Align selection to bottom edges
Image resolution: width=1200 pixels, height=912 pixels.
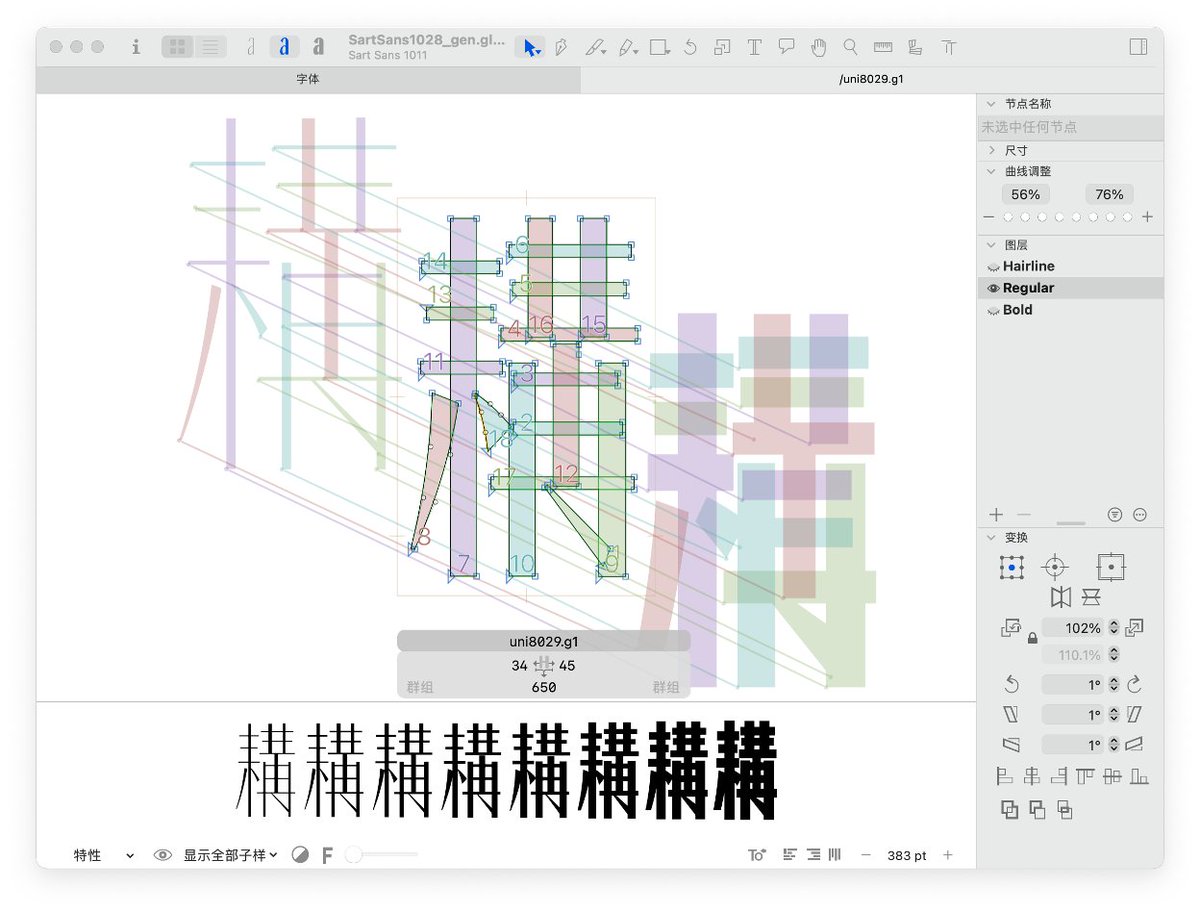tap(1140, 775)
